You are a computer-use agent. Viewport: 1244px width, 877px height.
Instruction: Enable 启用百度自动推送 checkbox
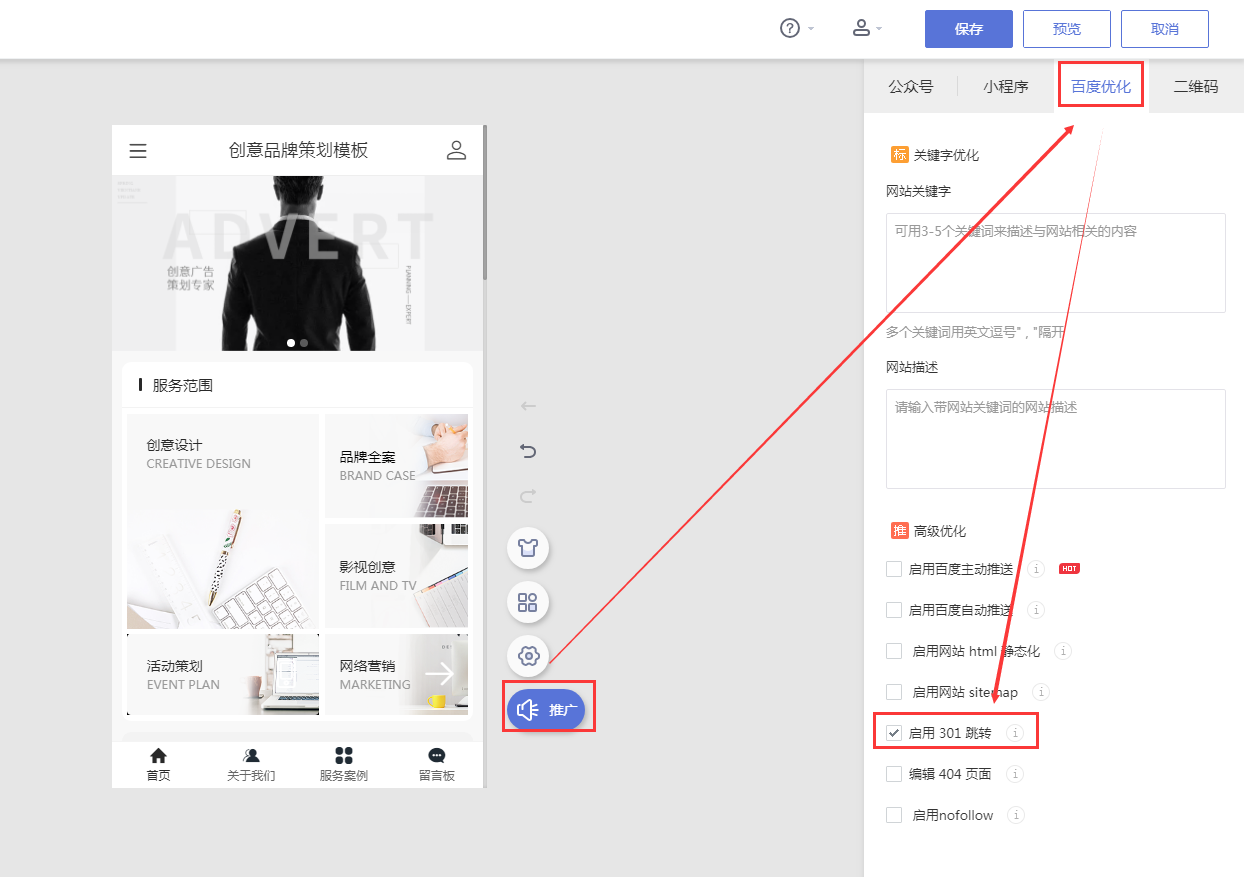coord(894,610)
